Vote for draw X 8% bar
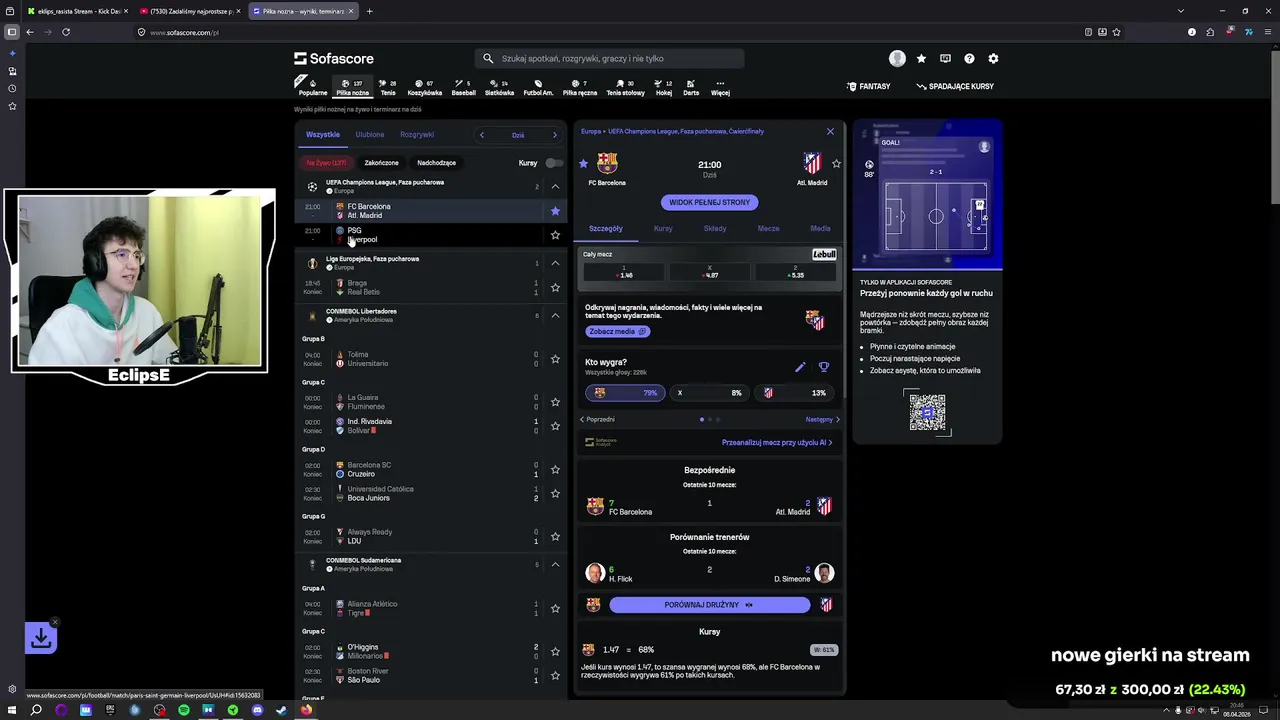This screenshot has height=720, width=1280. point(709,393)
